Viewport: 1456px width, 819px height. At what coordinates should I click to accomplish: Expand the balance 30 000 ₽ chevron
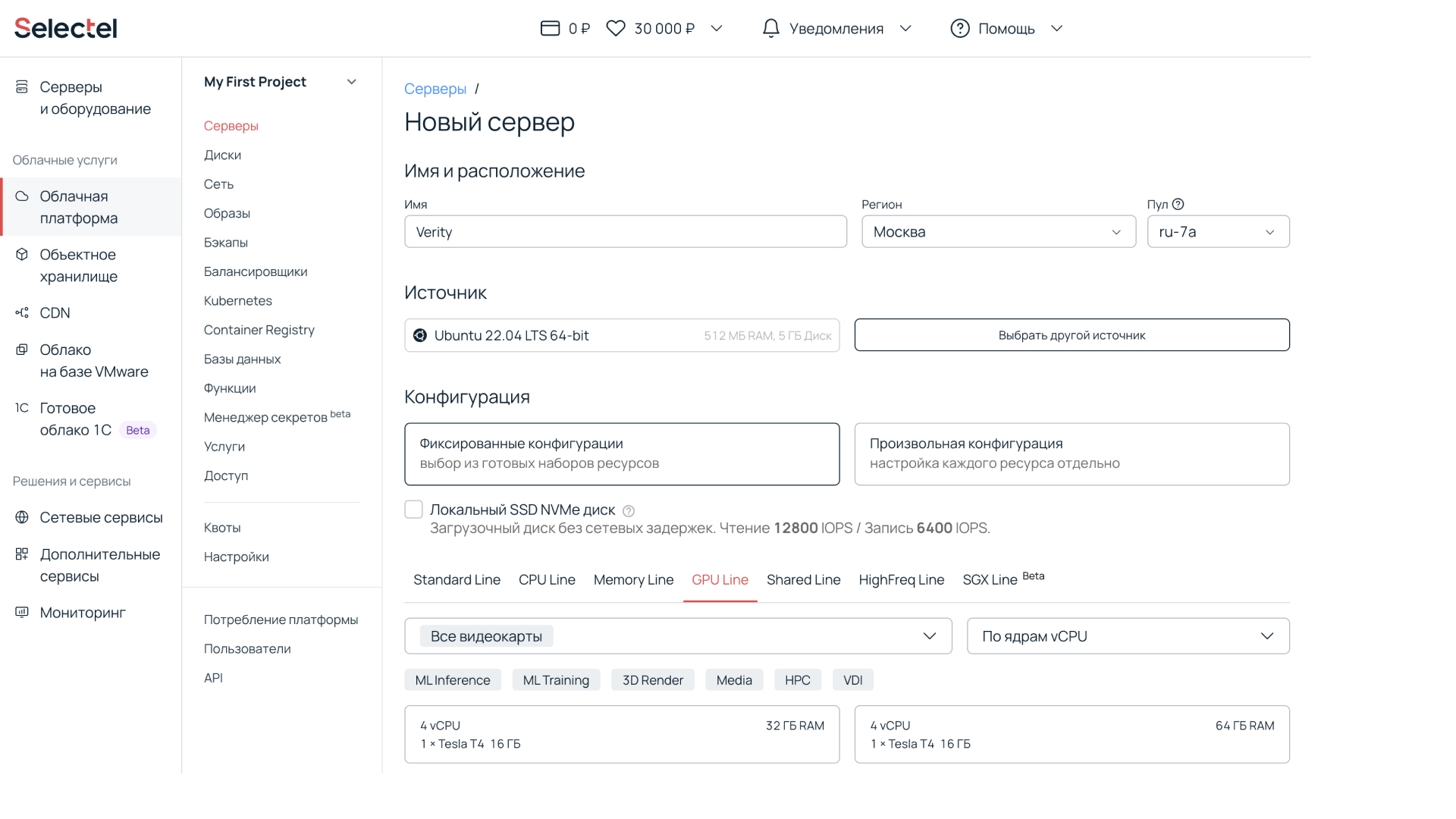717,28
